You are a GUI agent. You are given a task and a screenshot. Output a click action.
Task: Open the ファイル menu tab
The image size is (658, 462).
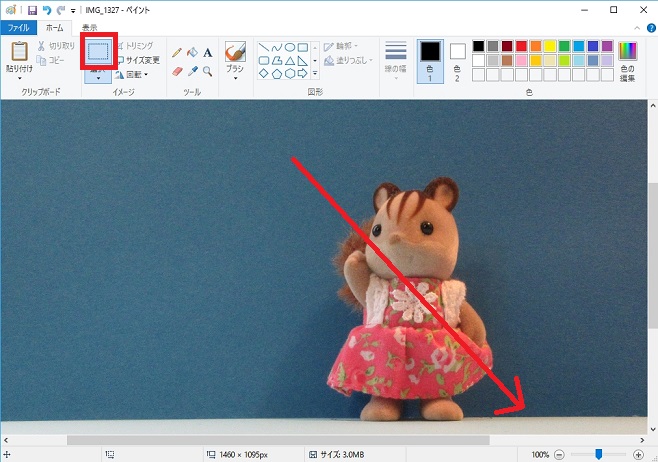click(x=18, y=28)
